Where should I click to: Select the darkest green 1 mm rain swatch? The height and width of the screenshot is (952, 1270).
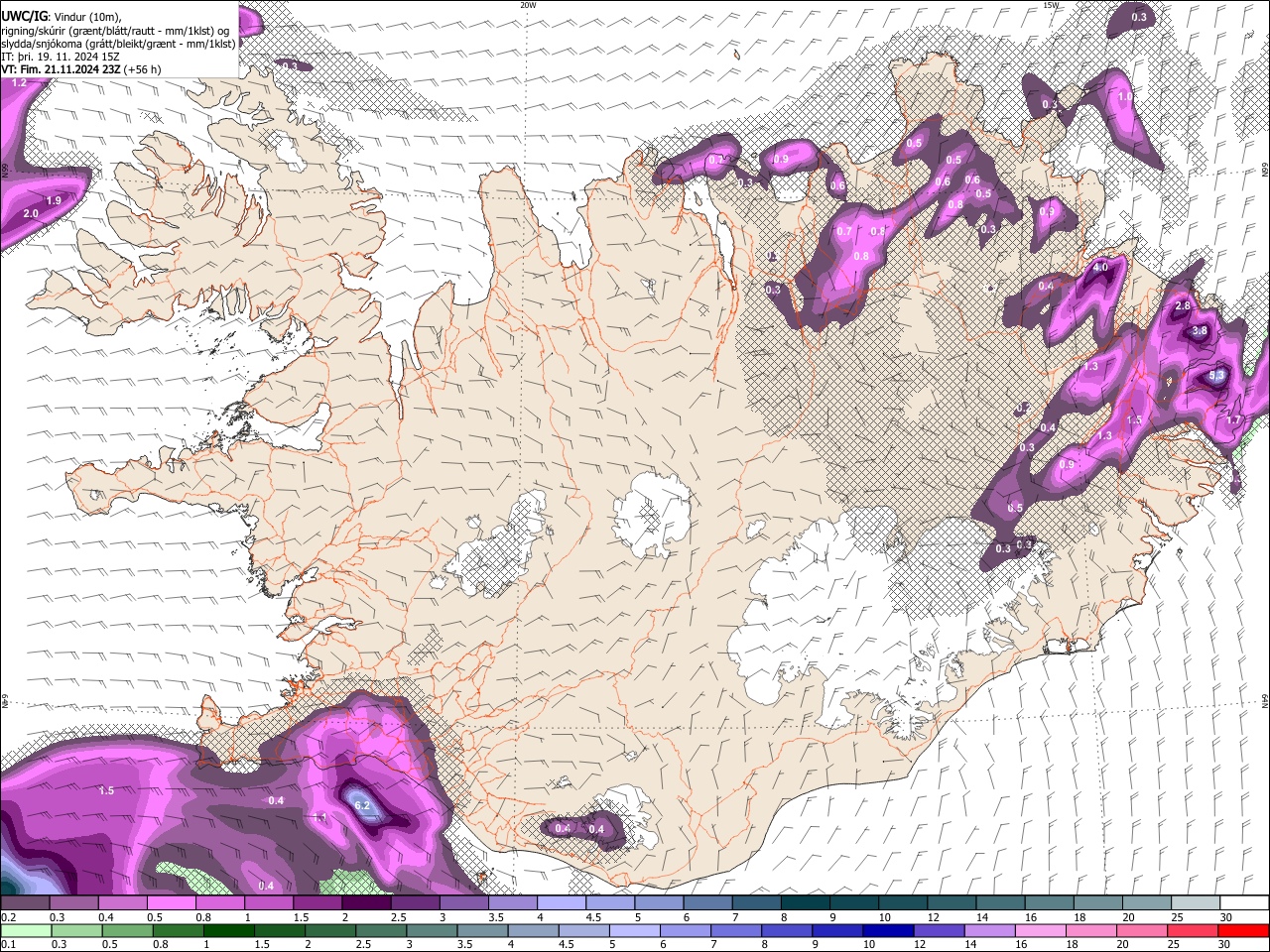(227, 930)
